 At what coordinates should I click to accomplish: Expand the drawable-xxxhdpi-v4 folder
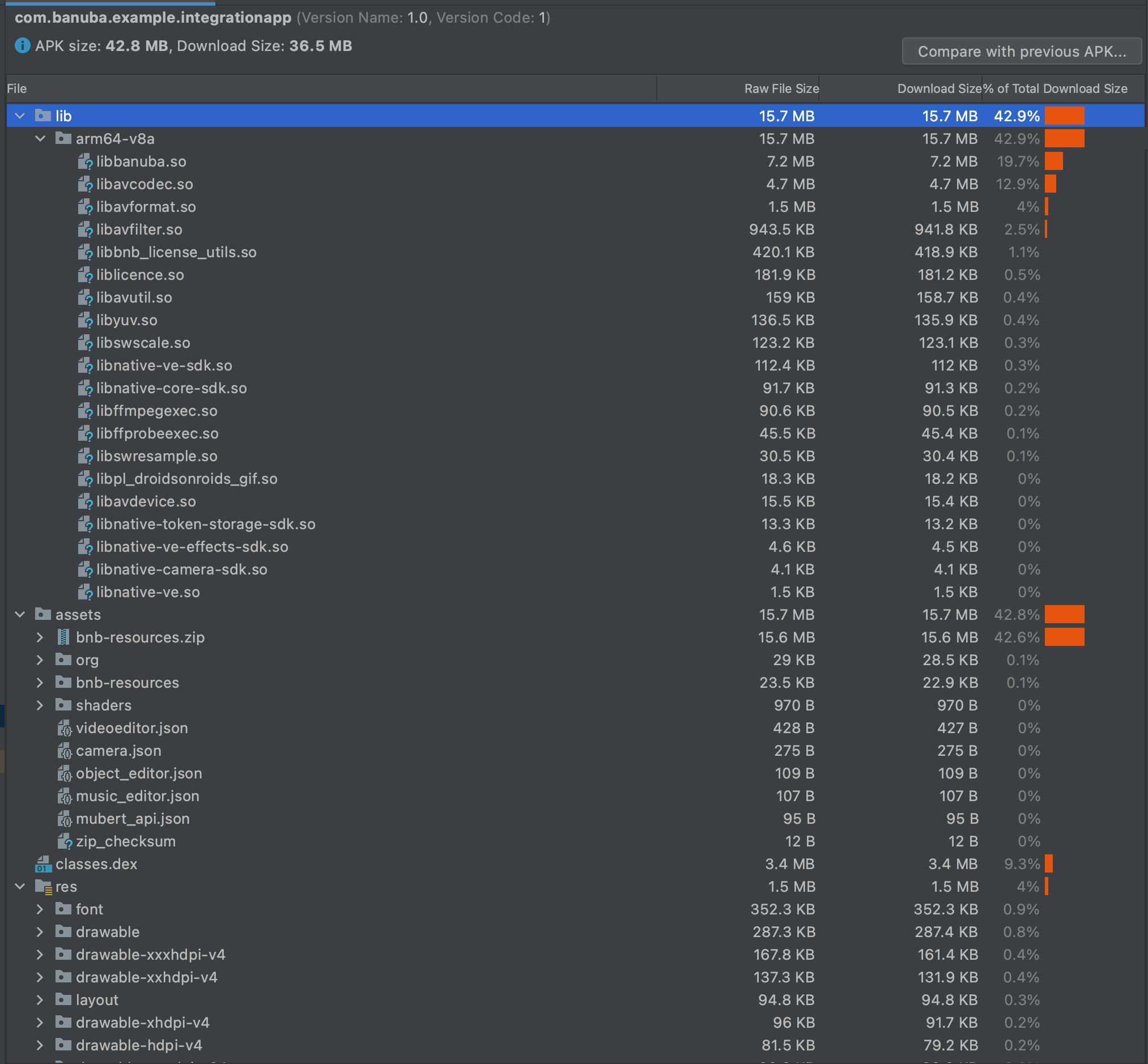tap(40, 955)
